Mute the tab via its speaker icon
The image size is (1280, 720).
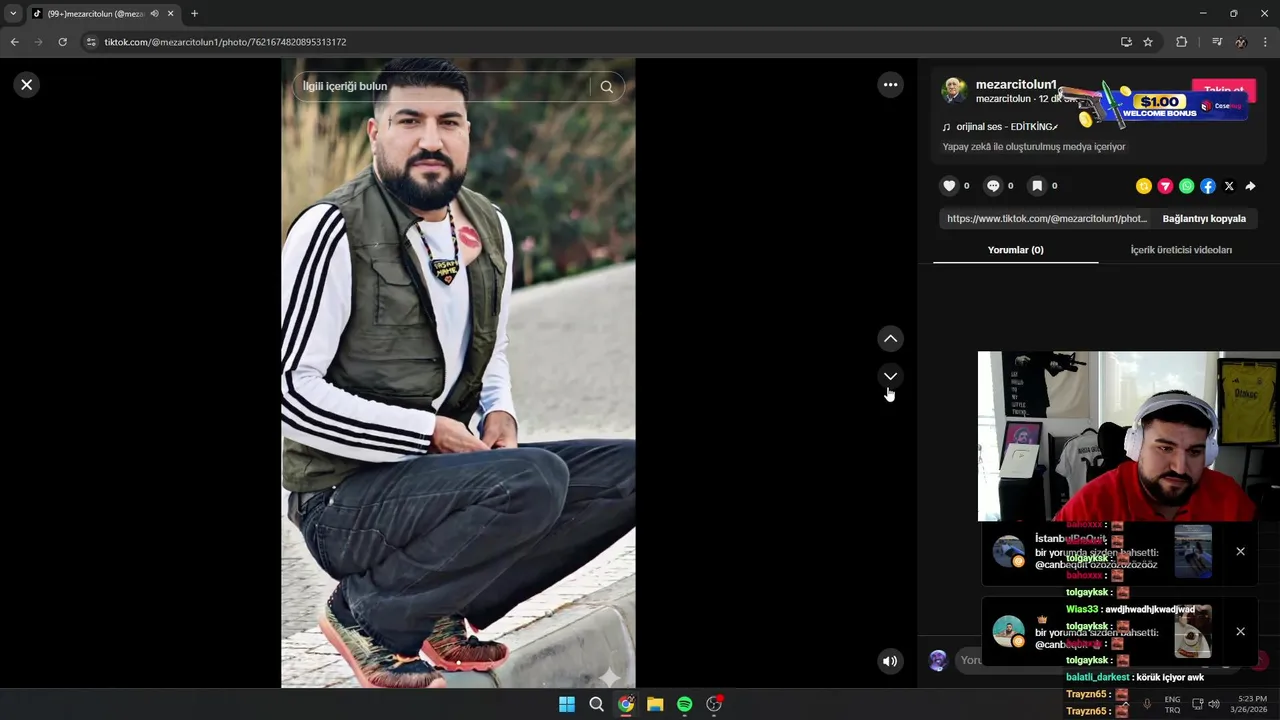[x=155, y=14]
